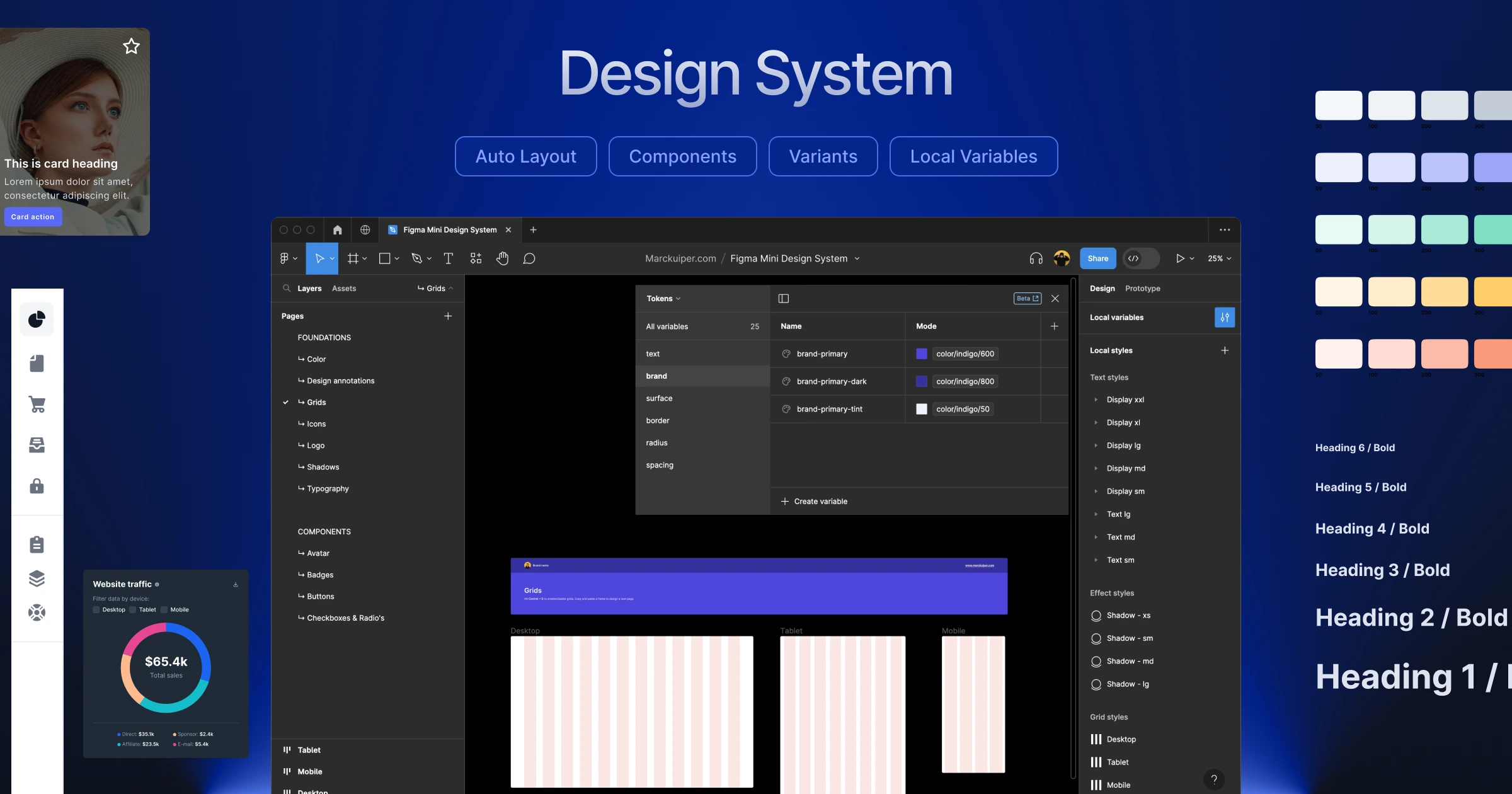Select the Pen tool
Viewport: 1512px width, 794px height.
point(416,258)
